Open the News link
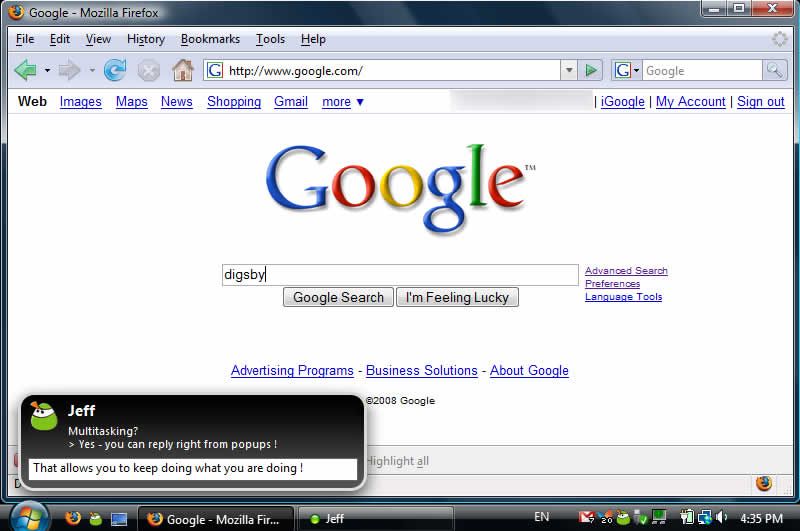 177,102
